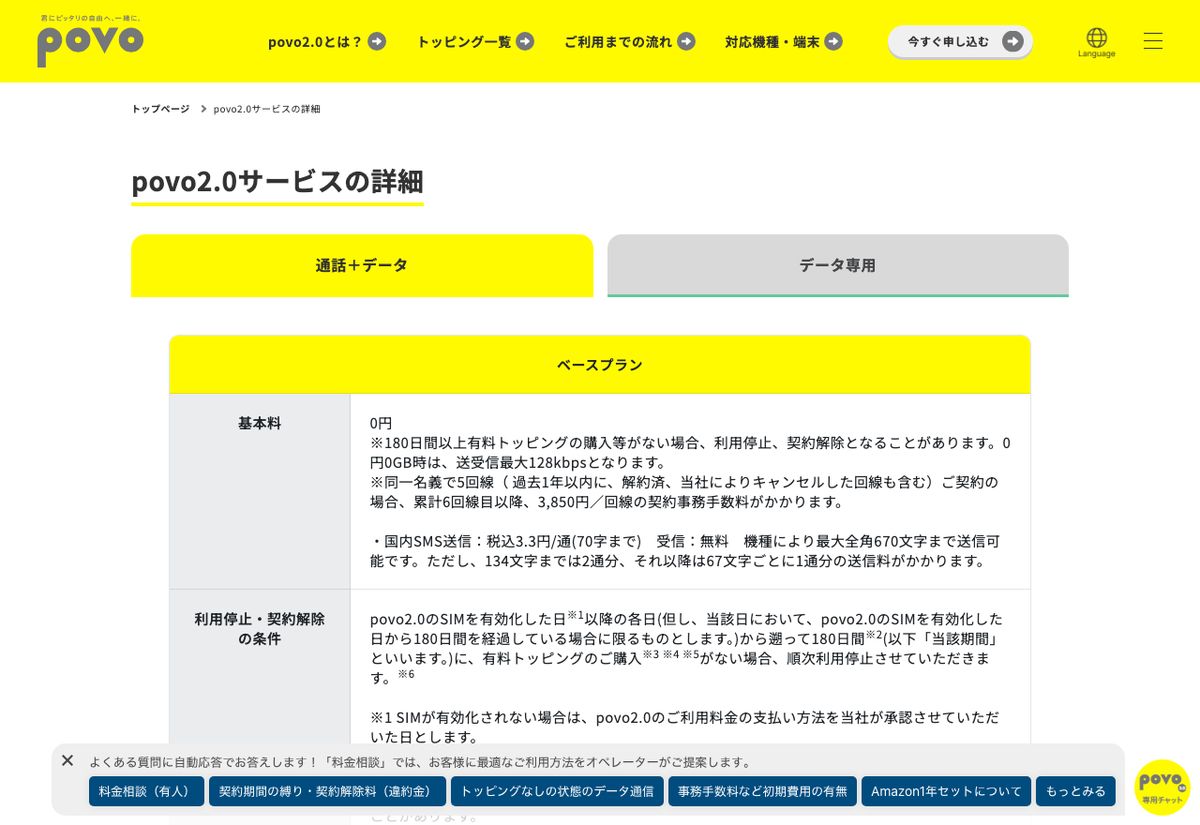Click arrow icon next to 対応機種・端末

(834, 41)
